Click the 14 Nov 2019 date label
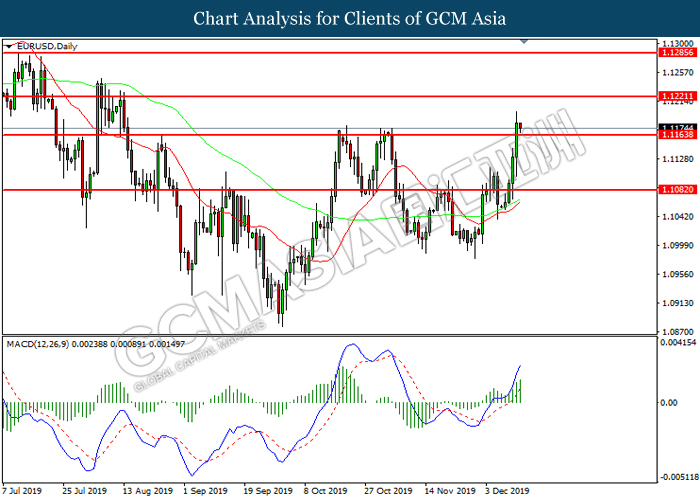Viewport: 700px width, 500px height. tap(450, 491)
